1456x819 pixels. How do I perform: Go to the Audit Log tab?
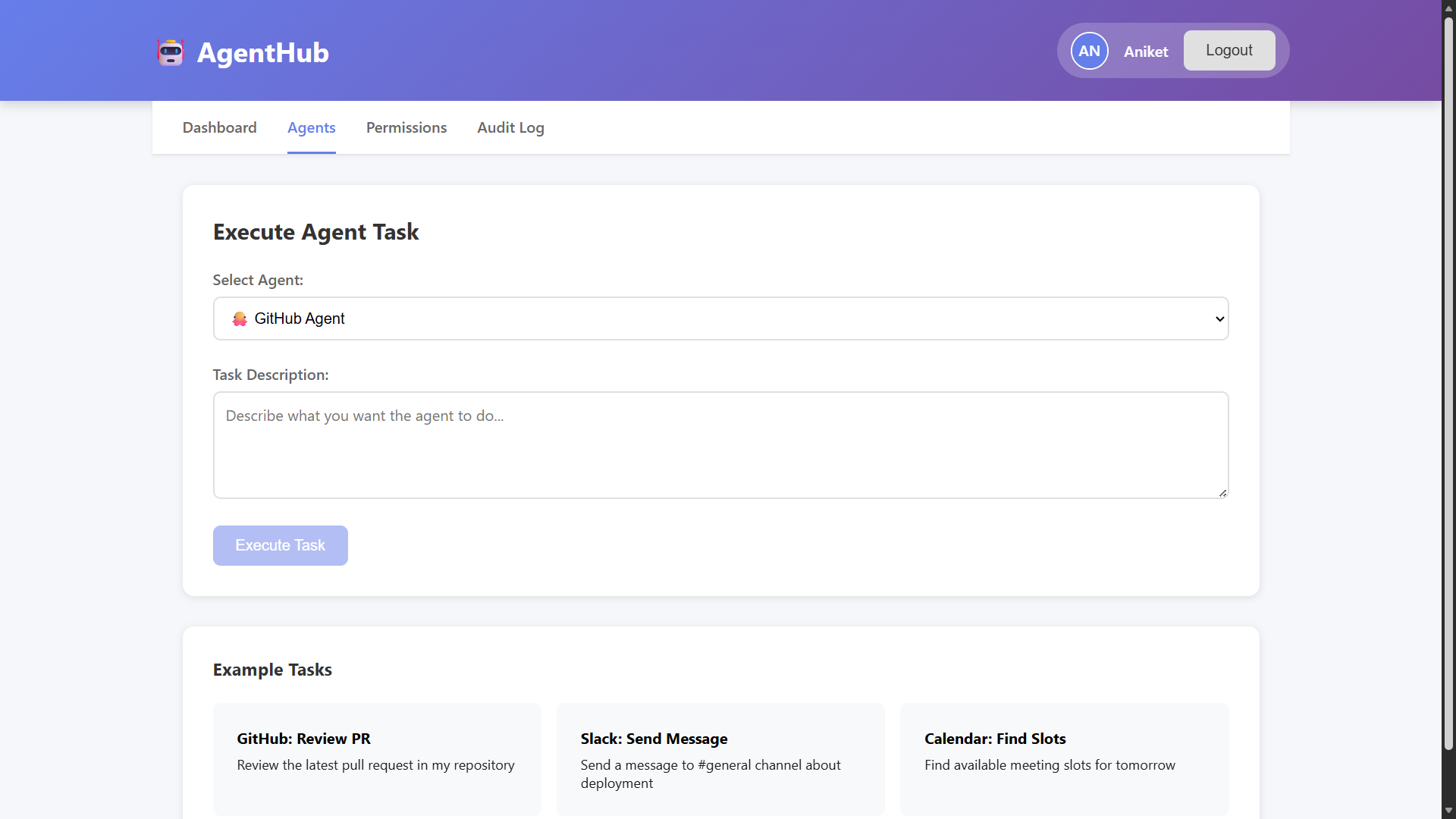[510, 127]
